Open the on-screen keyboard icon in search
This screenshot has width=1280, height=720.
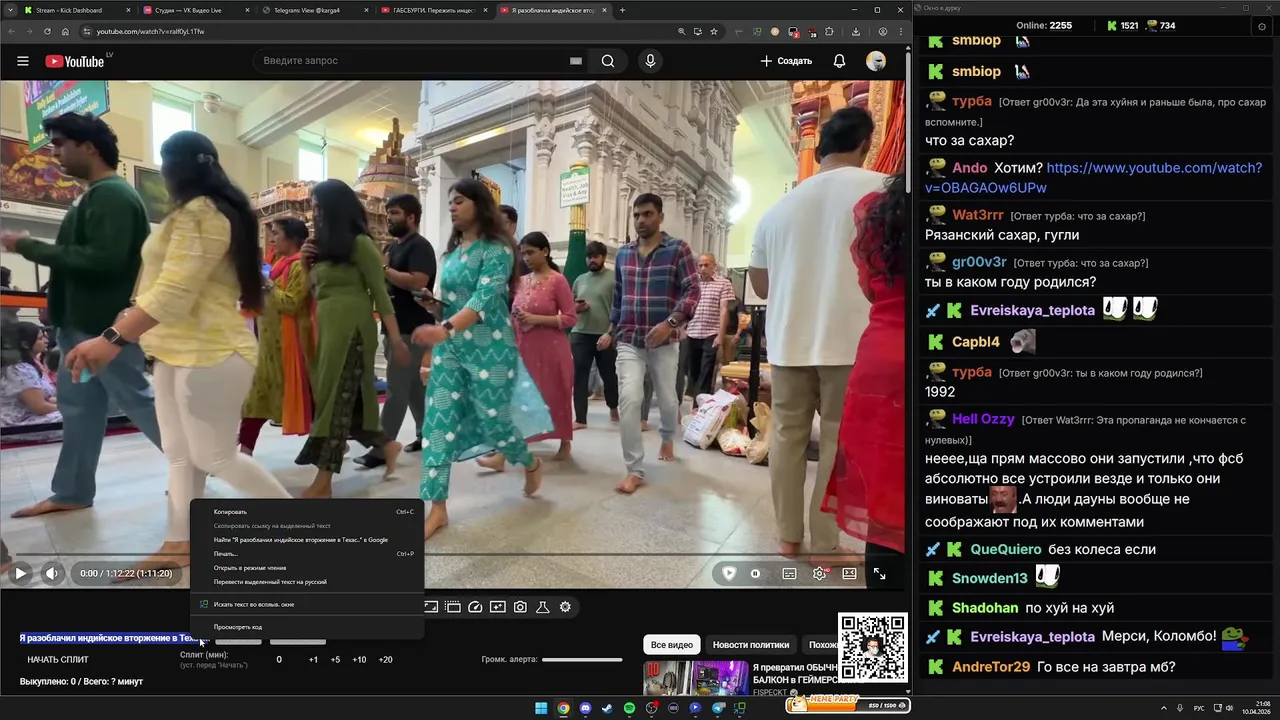575,61
